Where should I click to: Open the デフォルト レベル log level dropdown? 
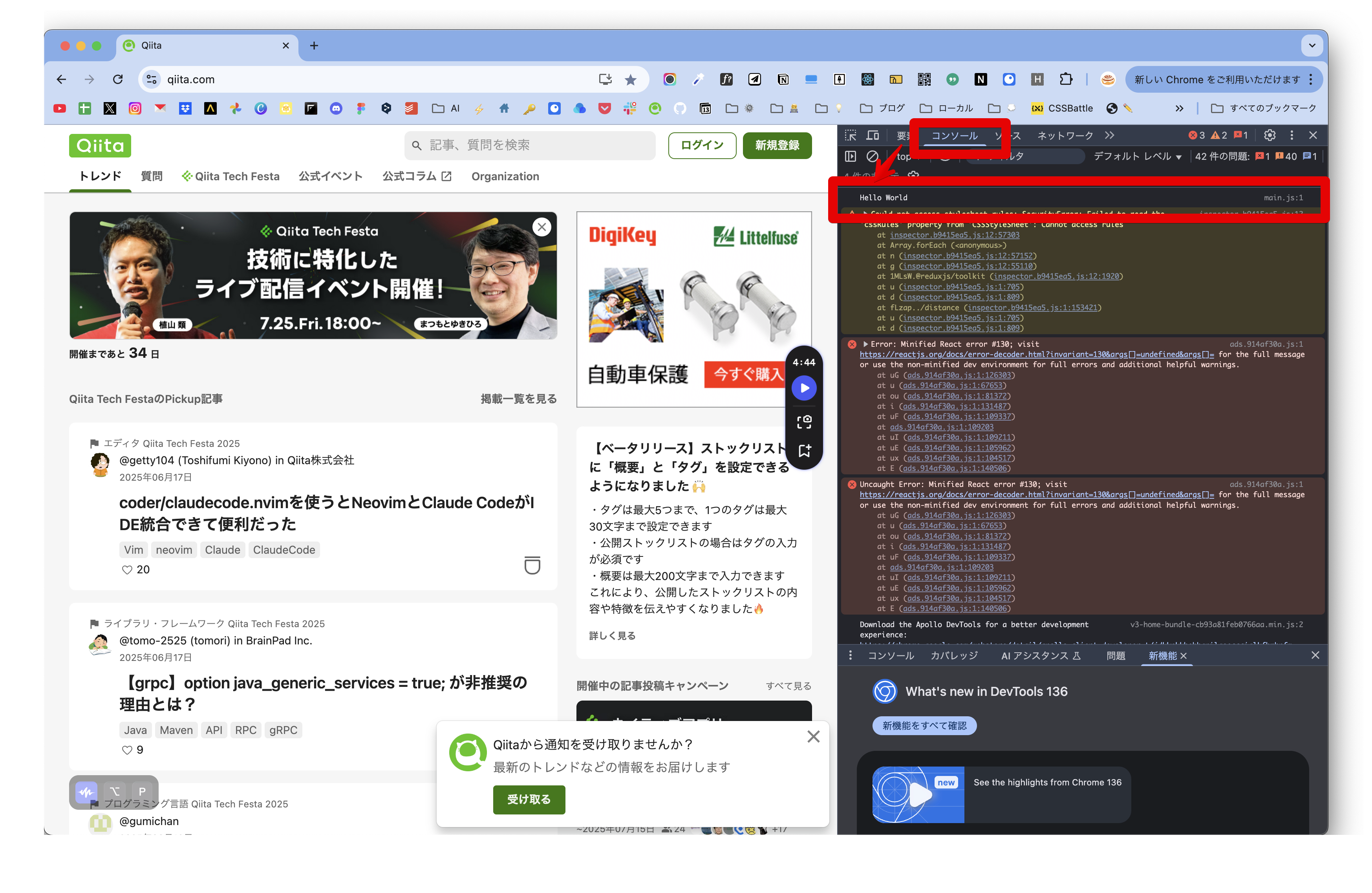[1137, 156]
